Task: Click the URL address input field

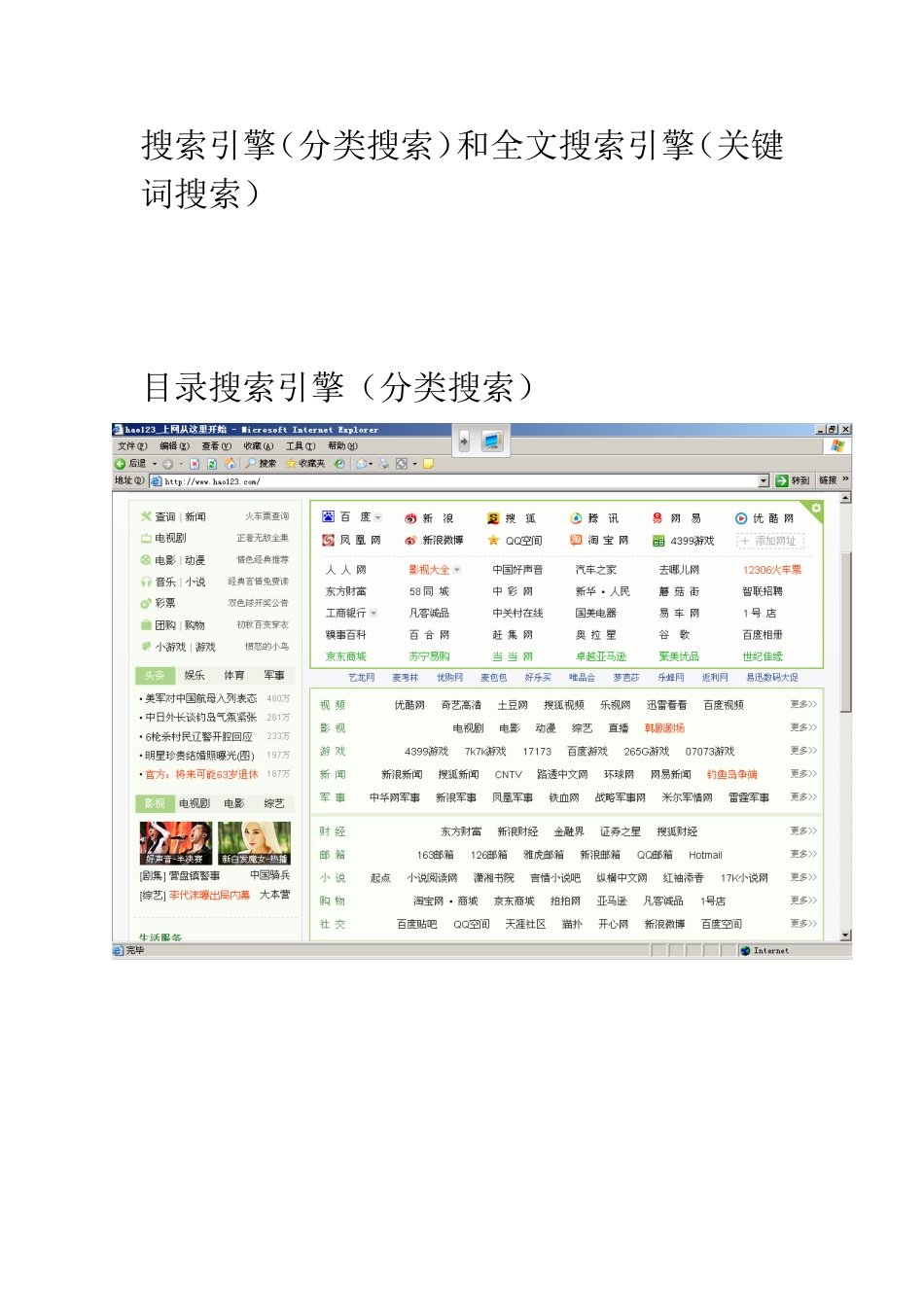Action: (x=460, y=480)
